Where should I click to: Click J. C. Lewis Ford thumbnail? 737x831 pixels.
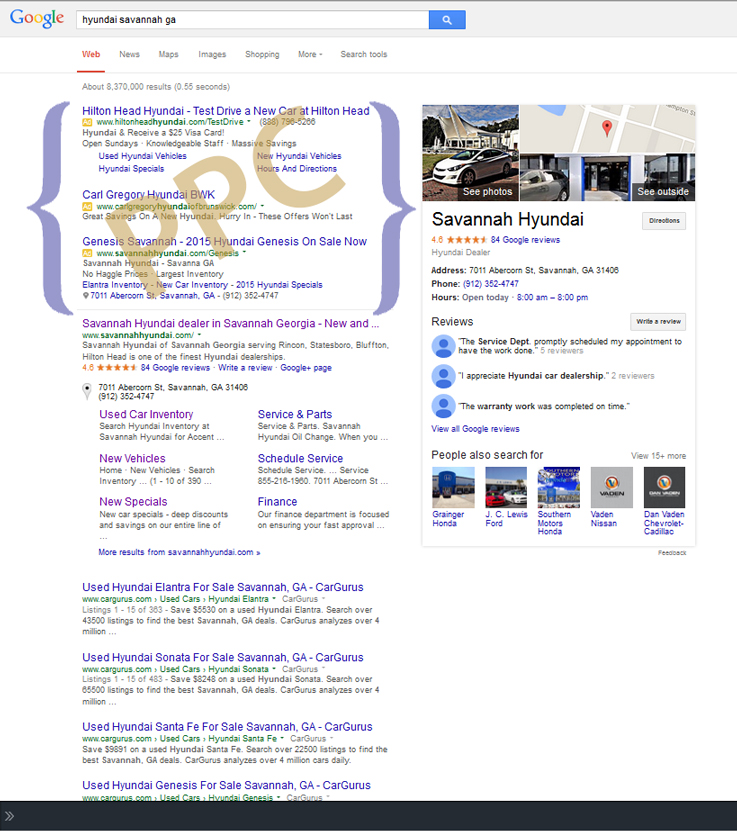point(506,488)
